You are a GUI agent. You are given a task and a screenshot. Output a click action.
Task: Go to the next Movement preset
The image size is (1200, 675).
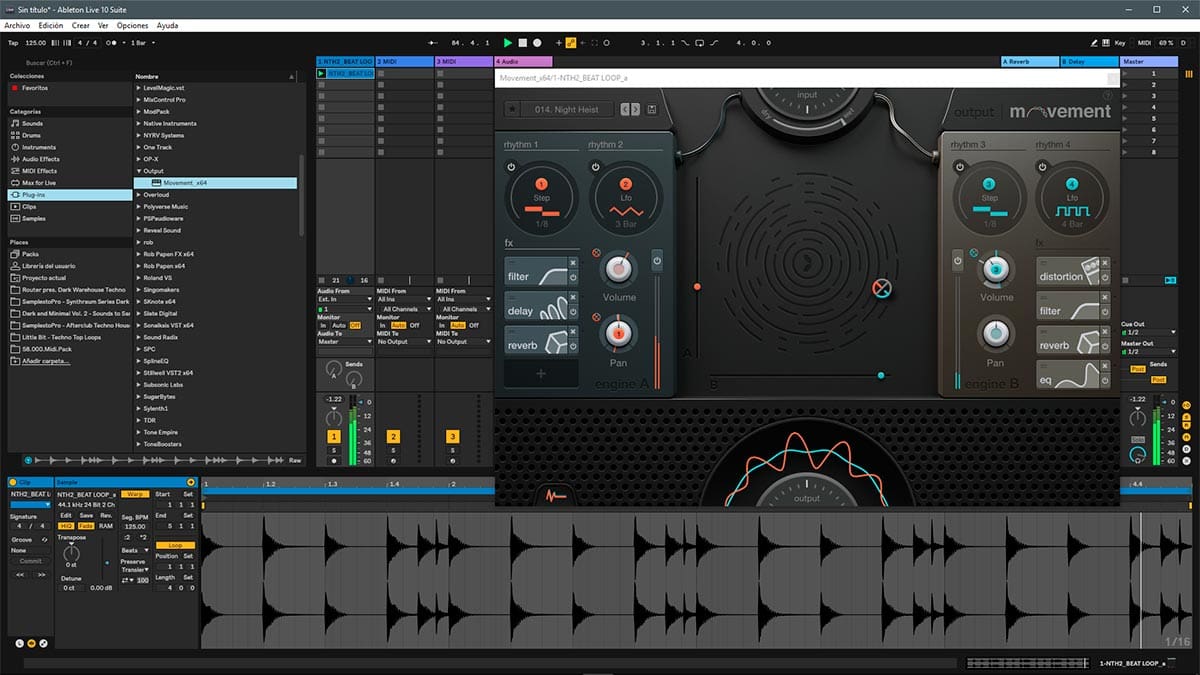pos(636,109)
